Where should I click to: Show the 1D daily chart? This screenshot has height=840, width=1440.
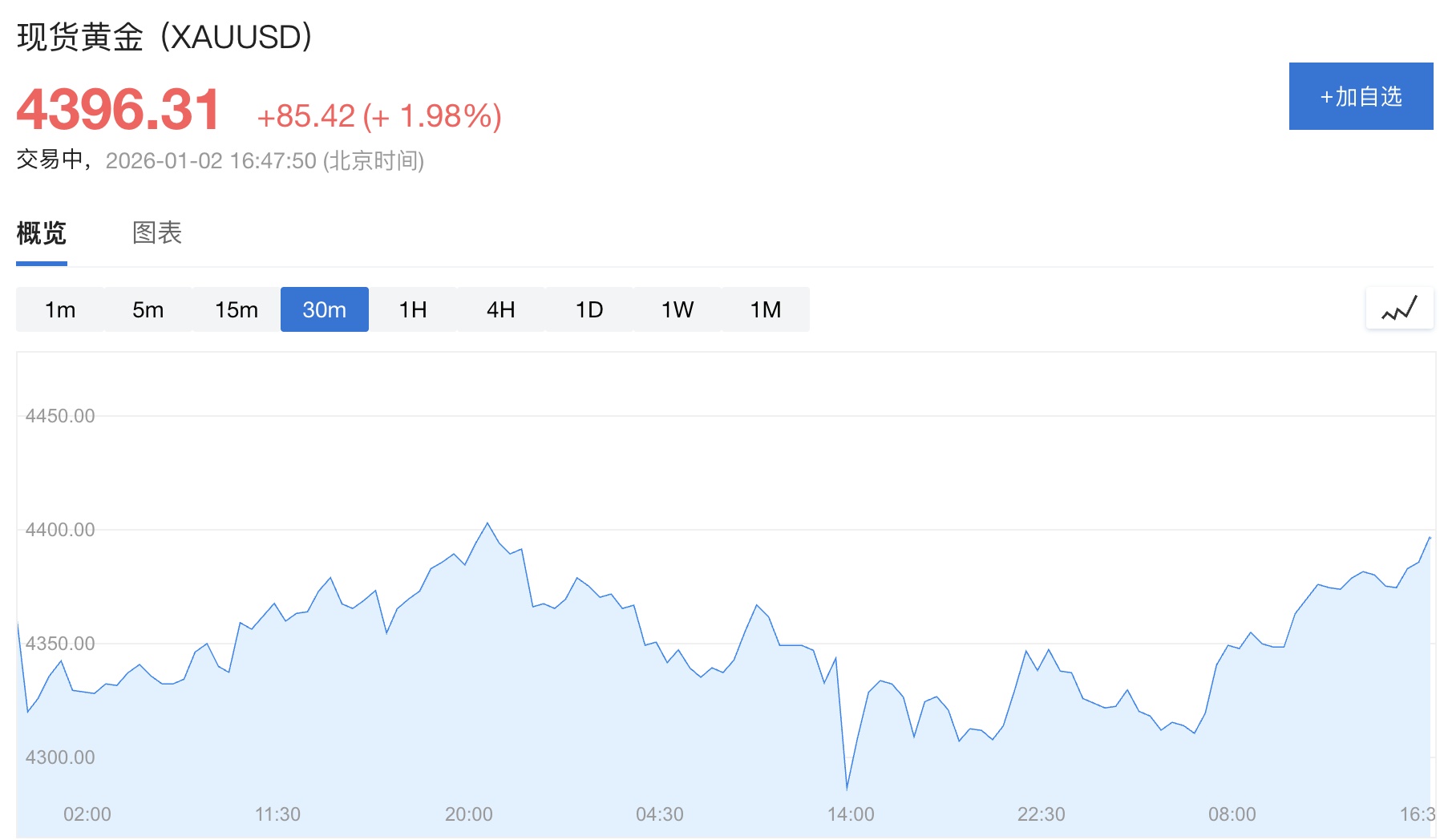coord(589,309)
